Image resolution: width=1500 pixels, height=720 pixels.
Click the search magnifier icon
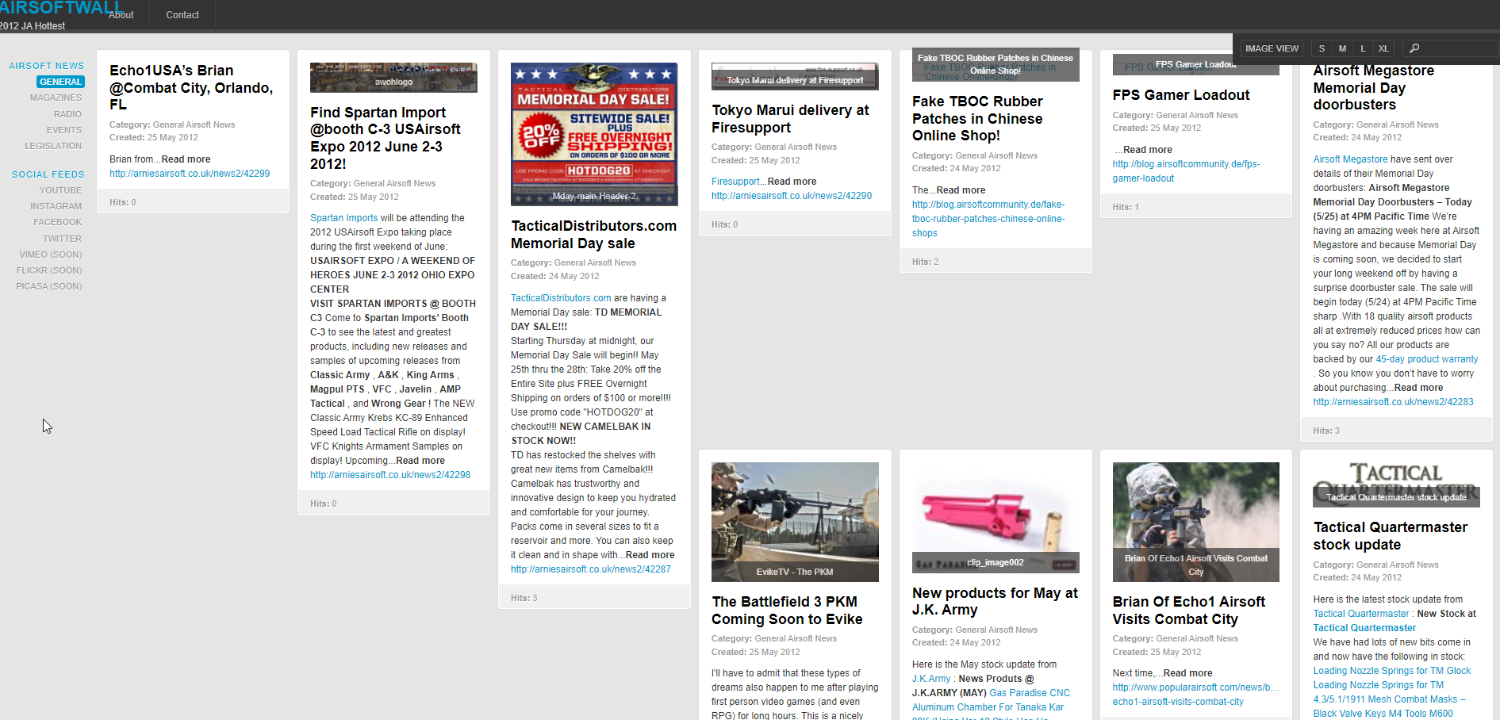(x=1414, y=48)
